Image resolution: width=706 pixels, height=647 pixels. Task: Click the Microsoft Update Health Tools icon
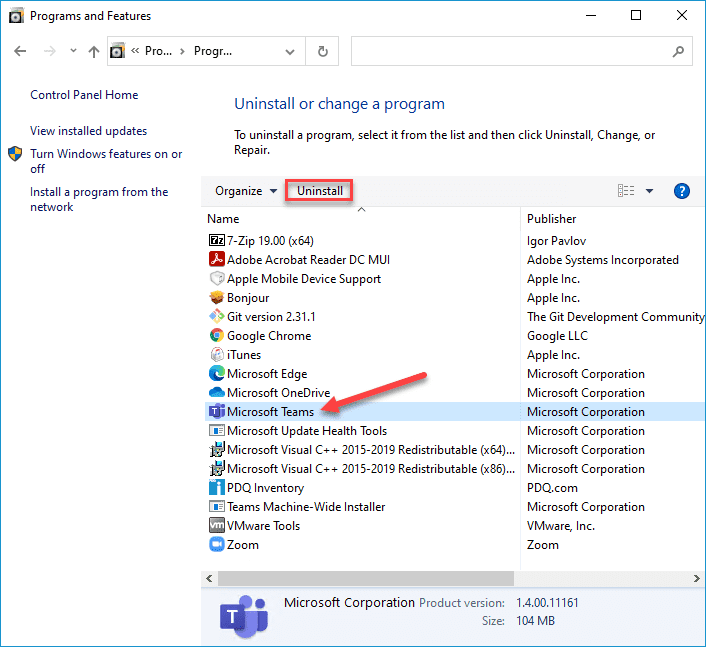pyautogui.click(x=217, y=431)
